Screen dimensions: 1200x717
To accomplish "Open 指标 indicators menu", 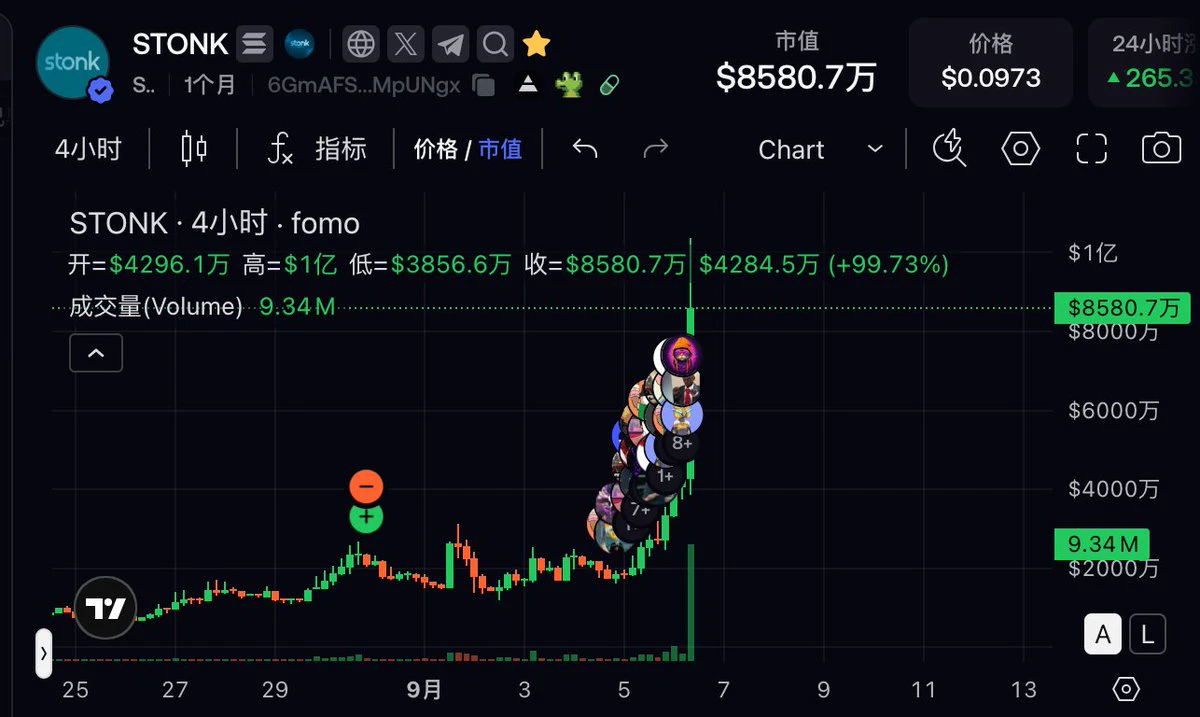I will [318, 150].
